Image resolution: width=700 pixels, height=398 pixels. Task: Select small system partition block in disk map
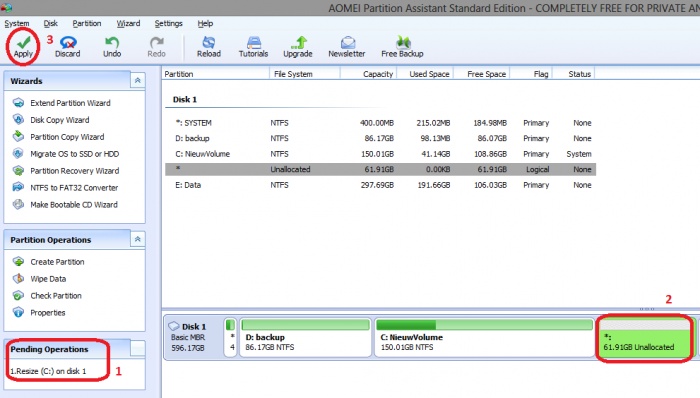[x=230, y=337]
